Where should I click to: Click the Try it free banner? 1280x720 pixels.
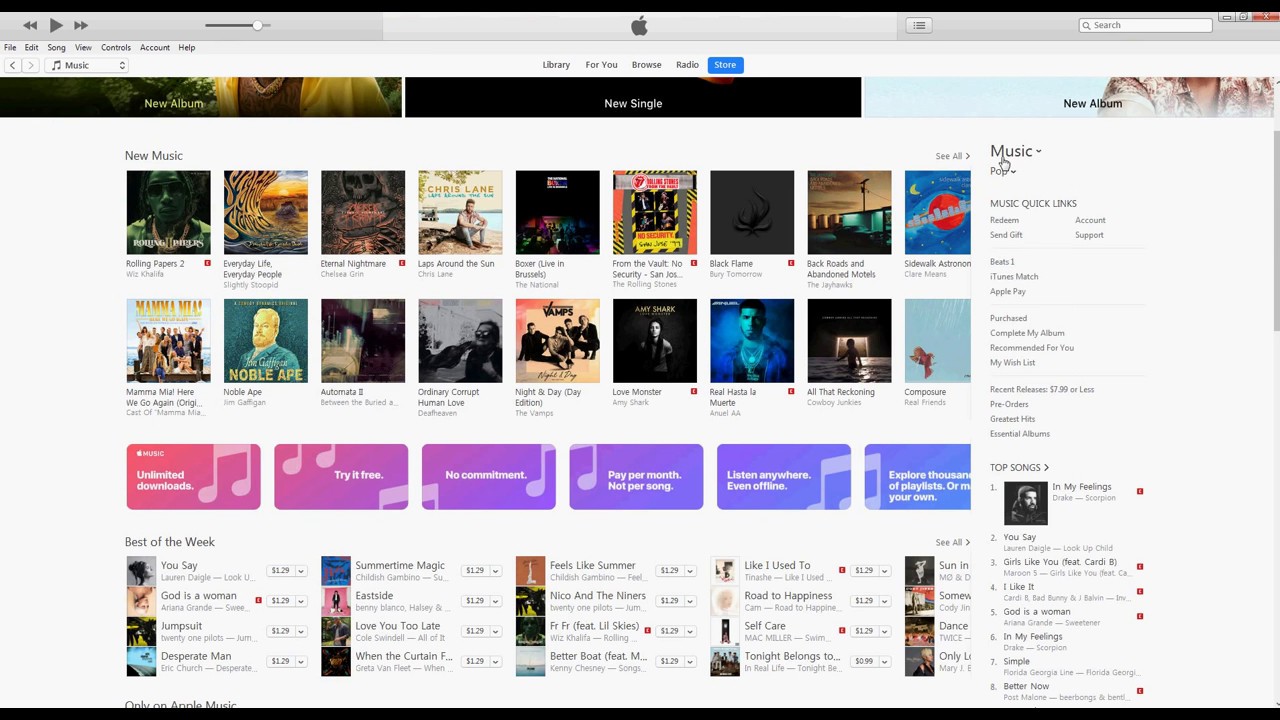coord(341,477)
